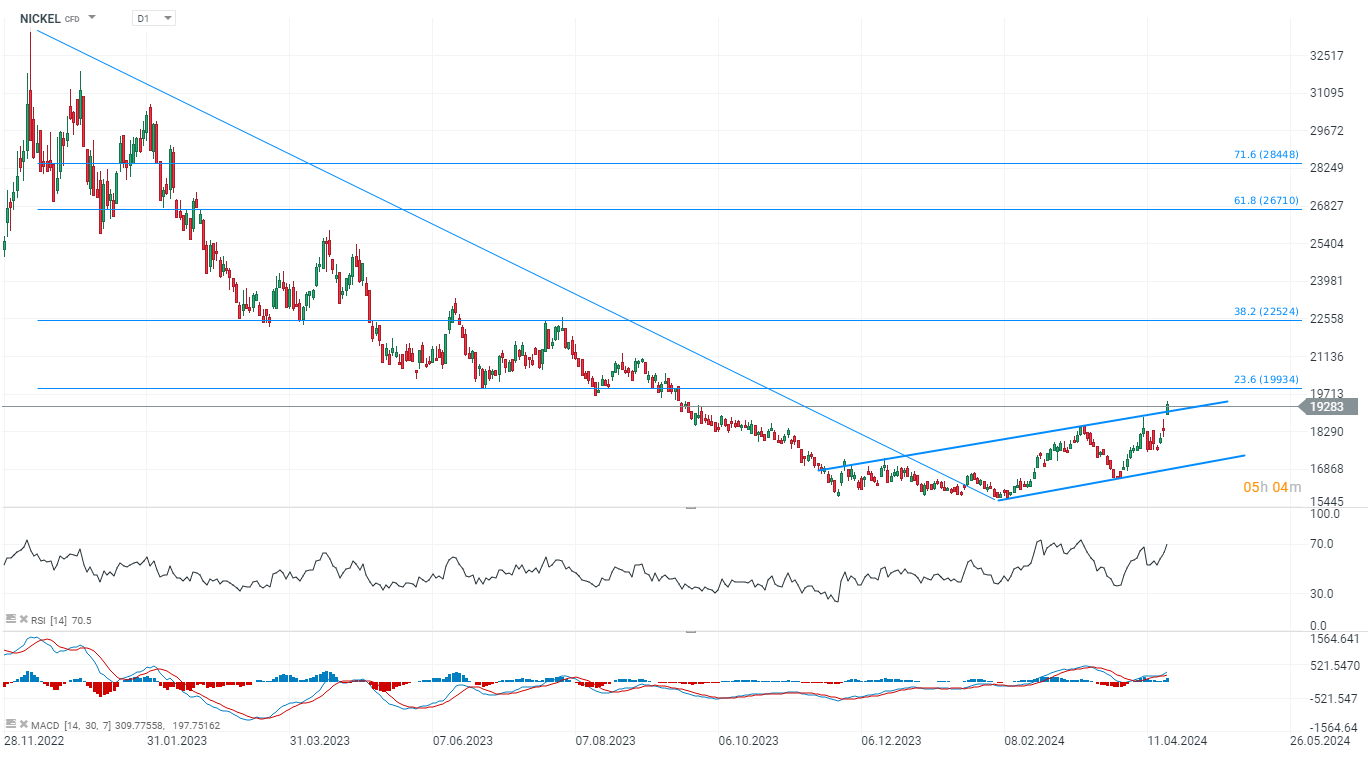The height and width of the screenshot is (758, 1370).
Task: Click the 31.03.2023 date axis label
Action: (x=319, y=741)
